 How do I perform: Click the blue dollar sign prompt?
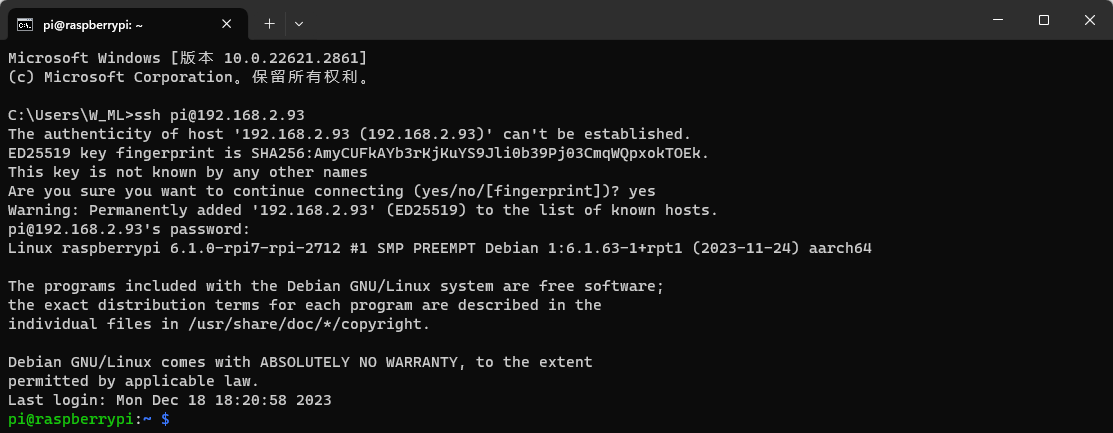click(x=165, y=420)
